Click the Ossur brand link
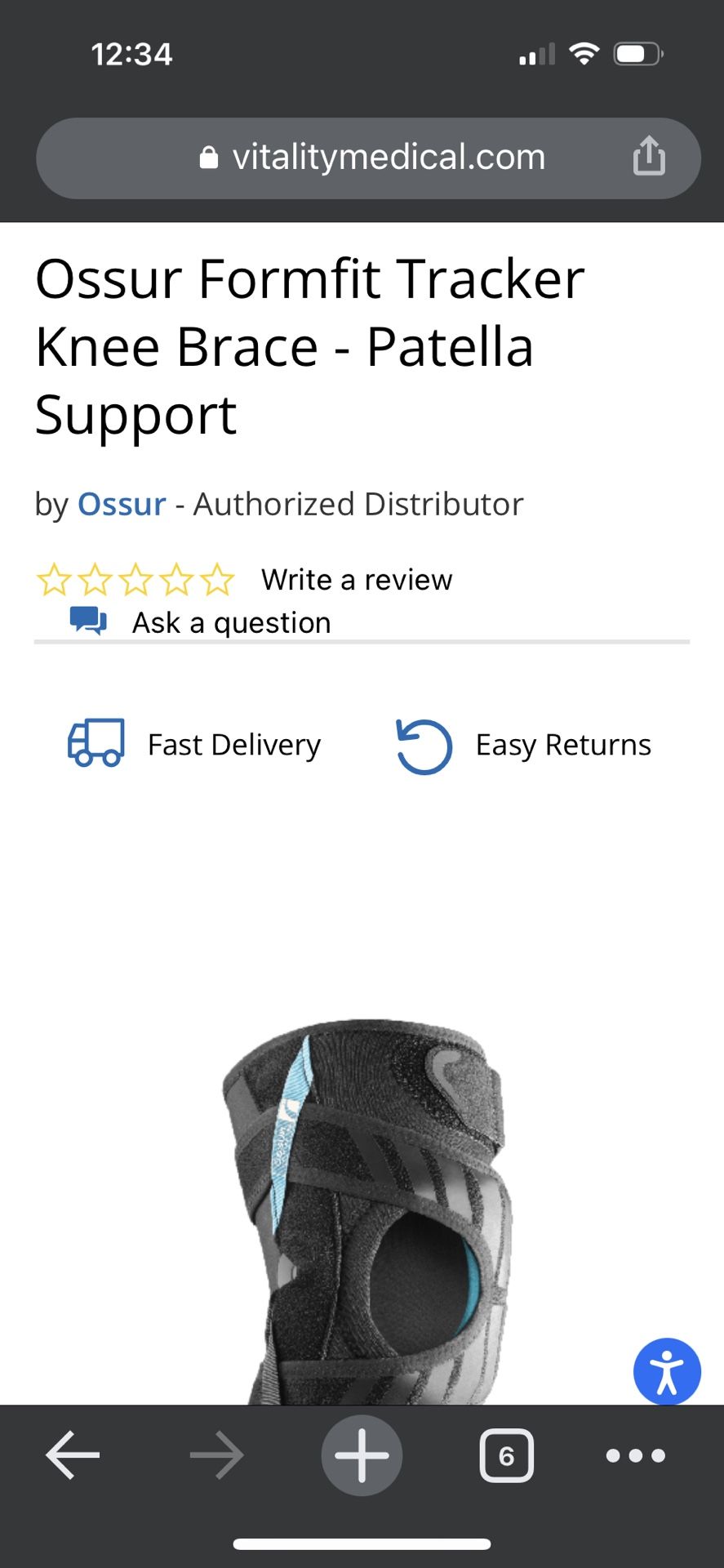This screenshot has height=1568, width=724. point(122,504)
